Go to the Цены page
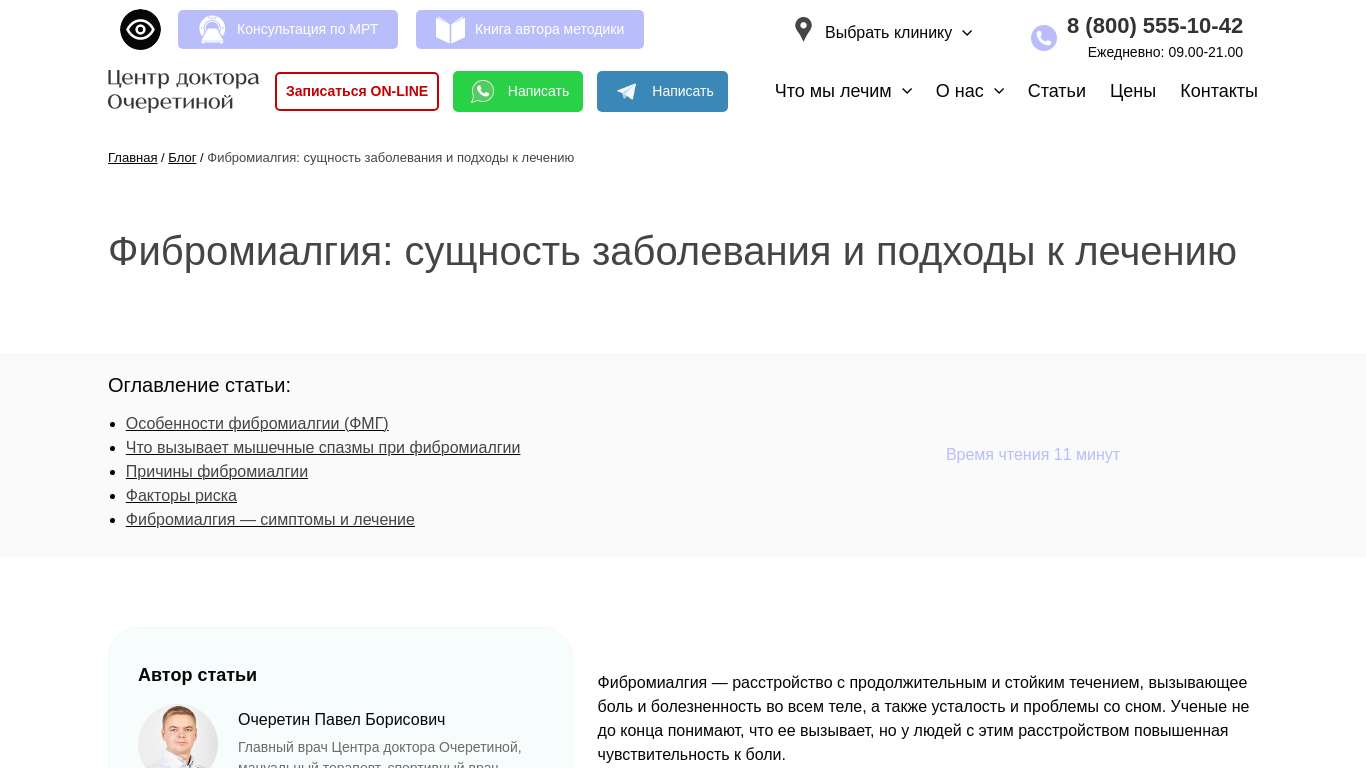Screen dimensions: 1366x768 click(1132, 91)
